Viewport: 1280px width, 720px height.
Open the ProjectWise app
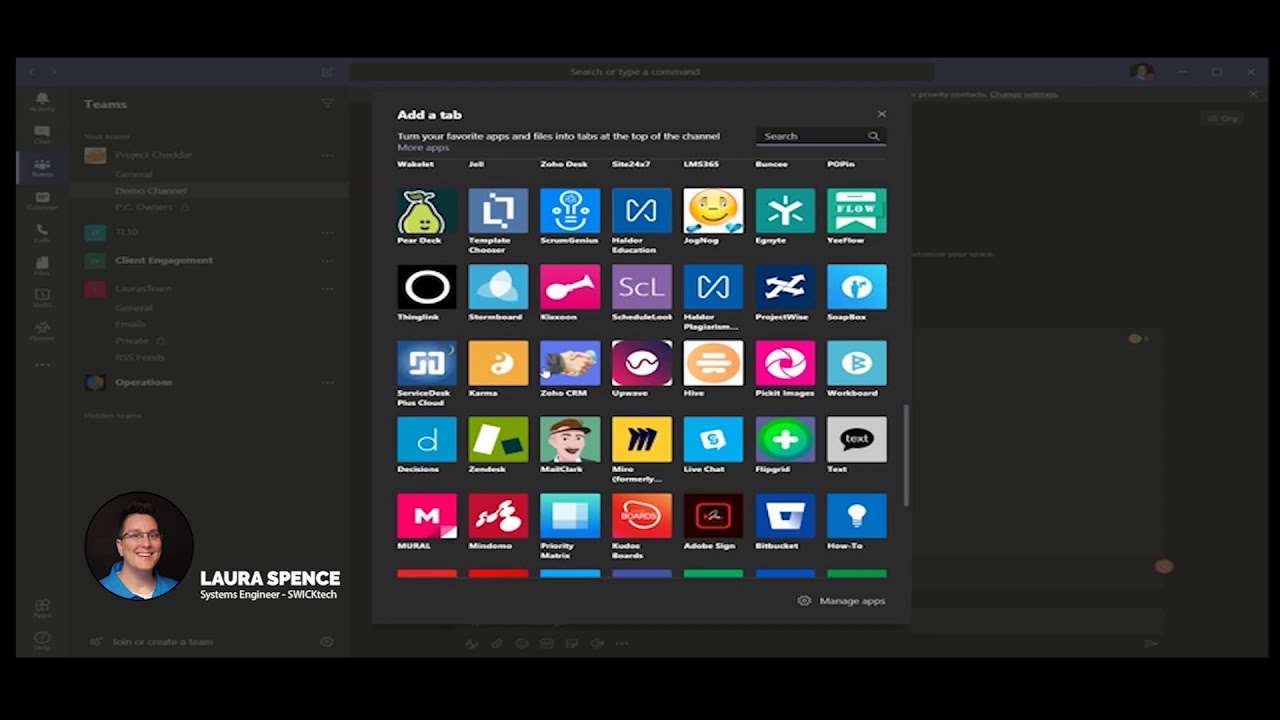click(x=785, y=287)
